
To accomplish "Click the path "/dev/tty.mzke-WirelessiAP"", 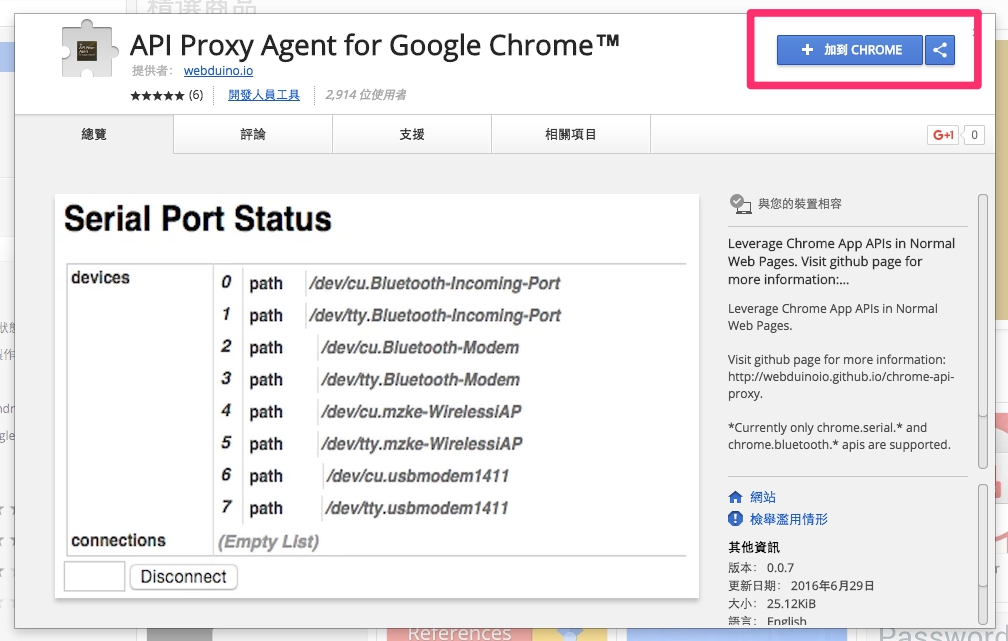I will coord(422,444).
